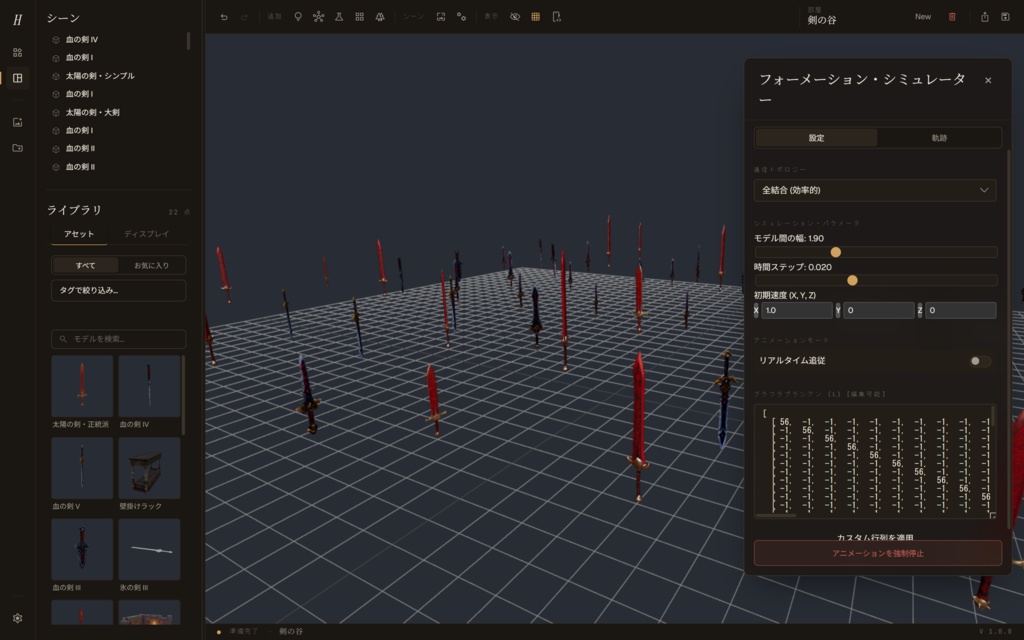
Task: Click the four-squares grid add icon
Action: pos(359,17)
